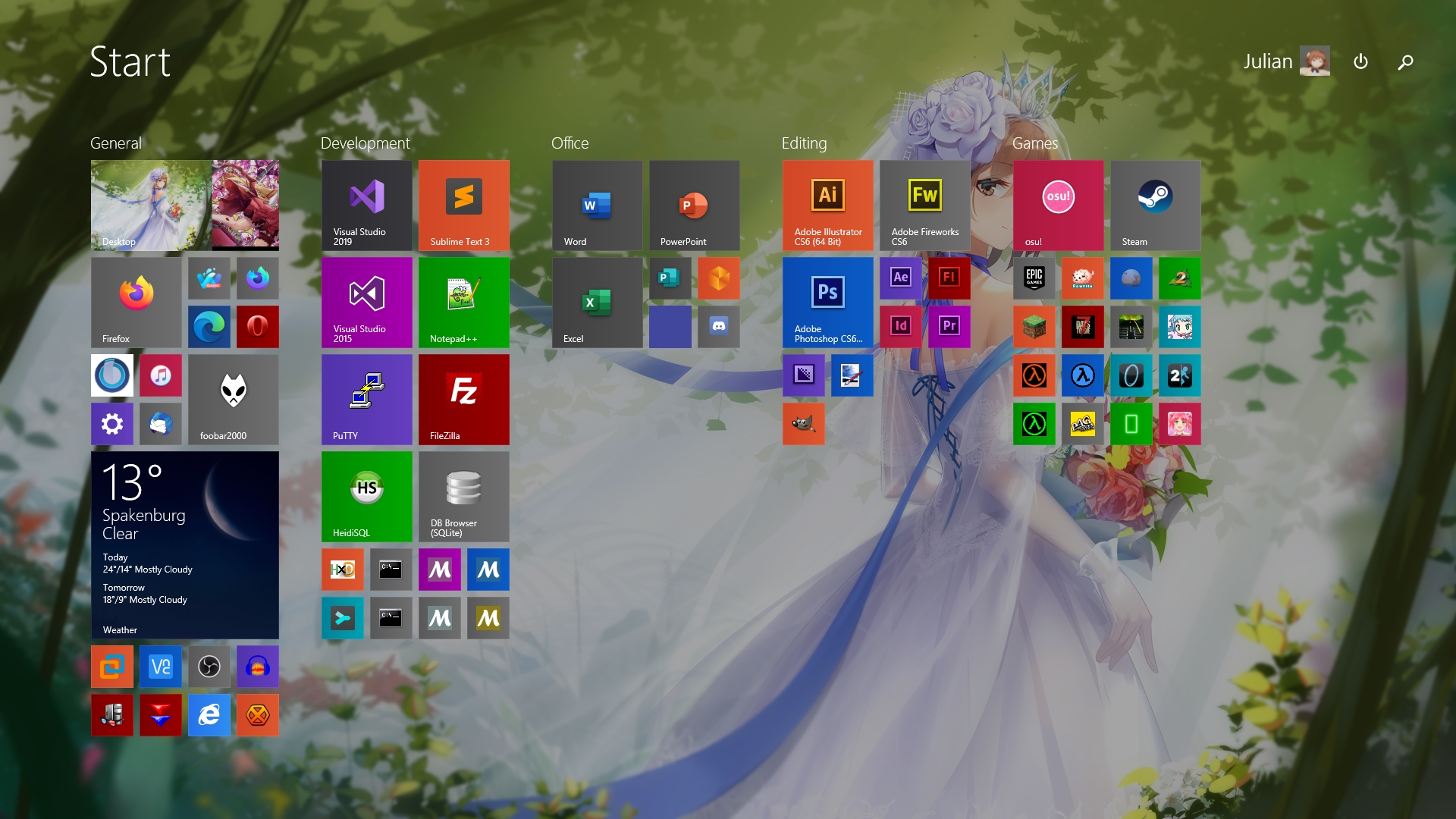Open foobar2000 tile

(234, 400)
